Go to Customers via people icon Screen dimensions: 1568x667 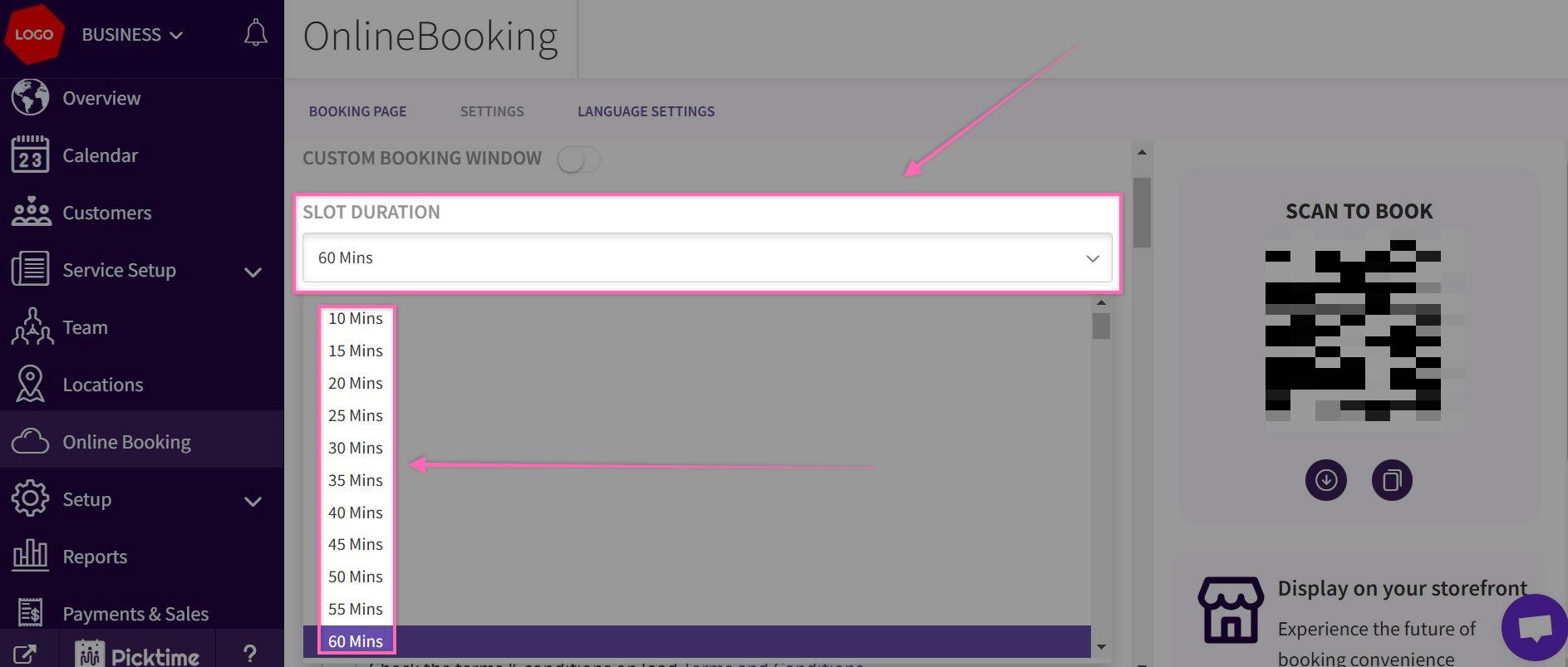point(31,213)
